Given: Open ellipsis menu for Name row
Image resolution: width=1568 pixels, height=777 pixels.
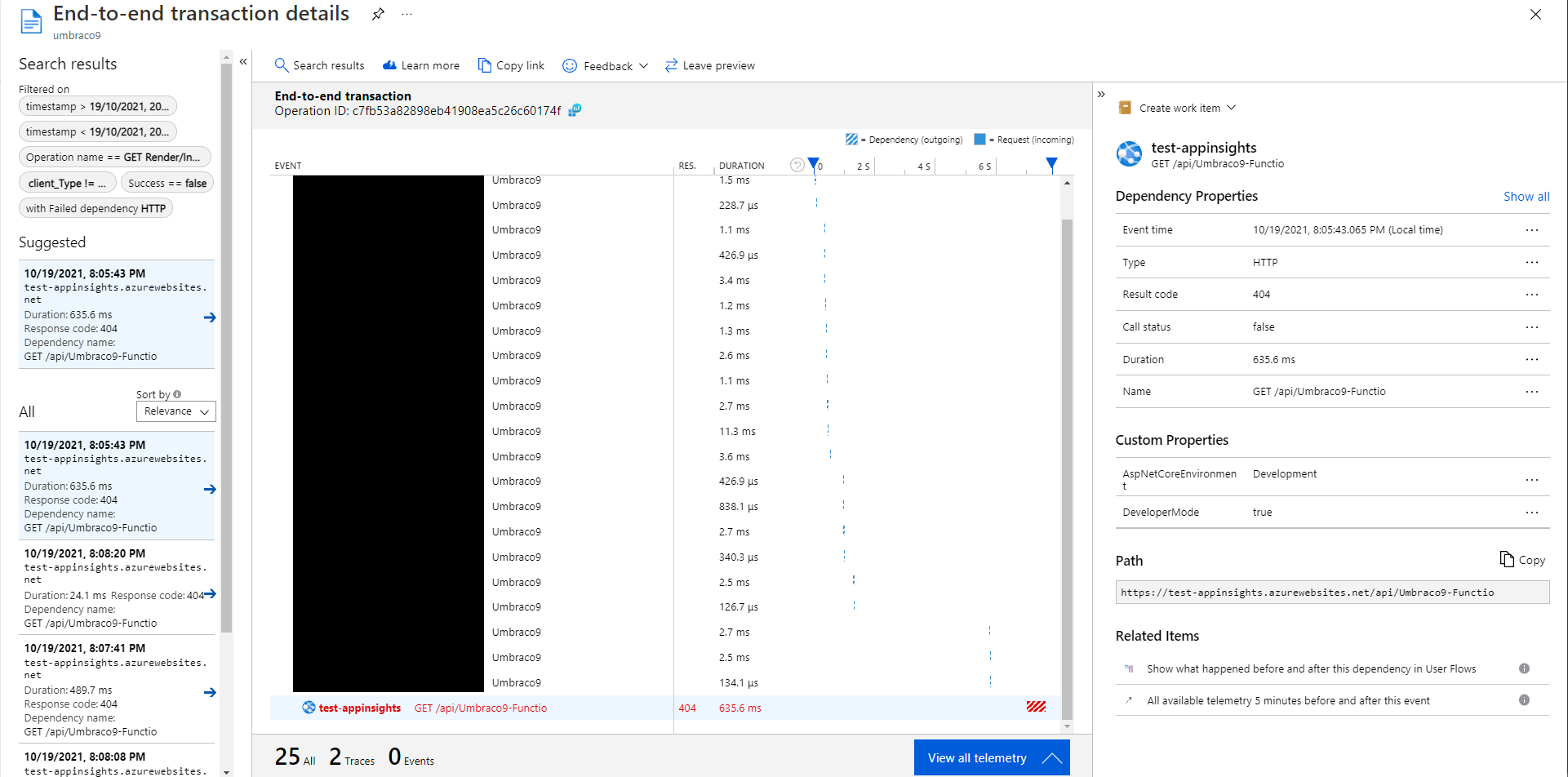Looking at the screenshot, I should pyautogui.click(x=1531, y=392).
